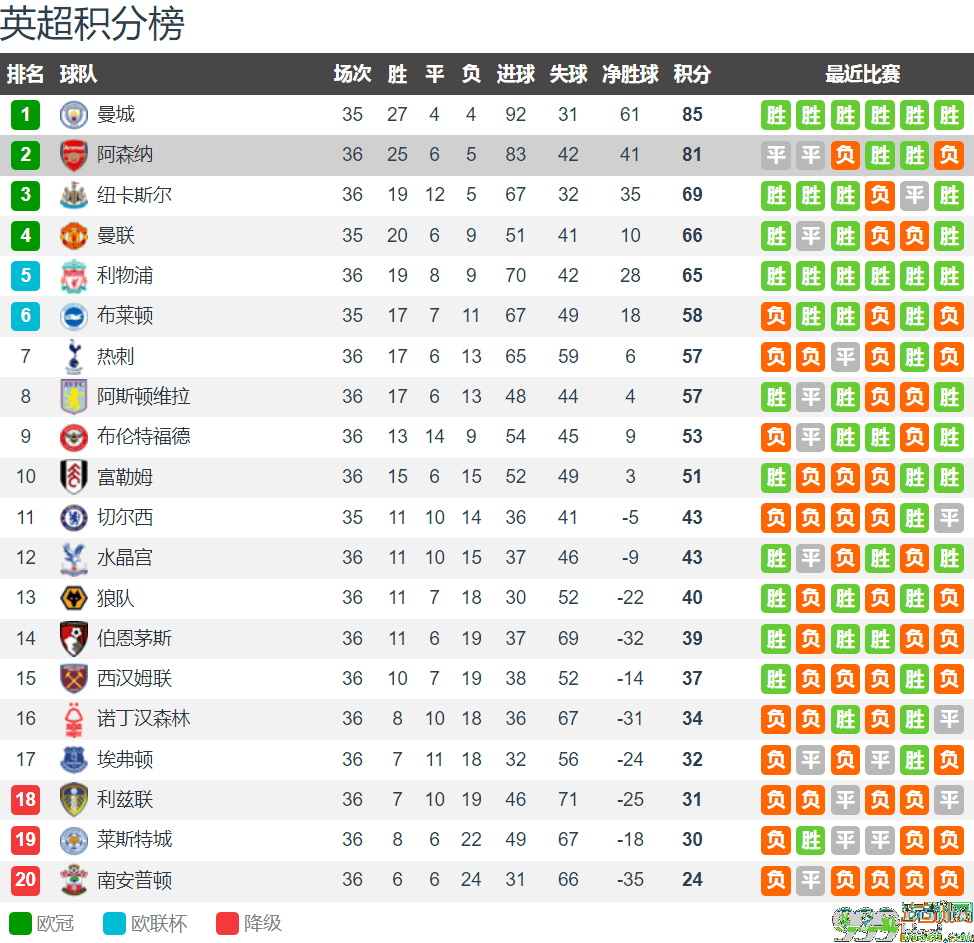
Task: Click red 降级 legend color swatch
Action: (x=227, y=923)
